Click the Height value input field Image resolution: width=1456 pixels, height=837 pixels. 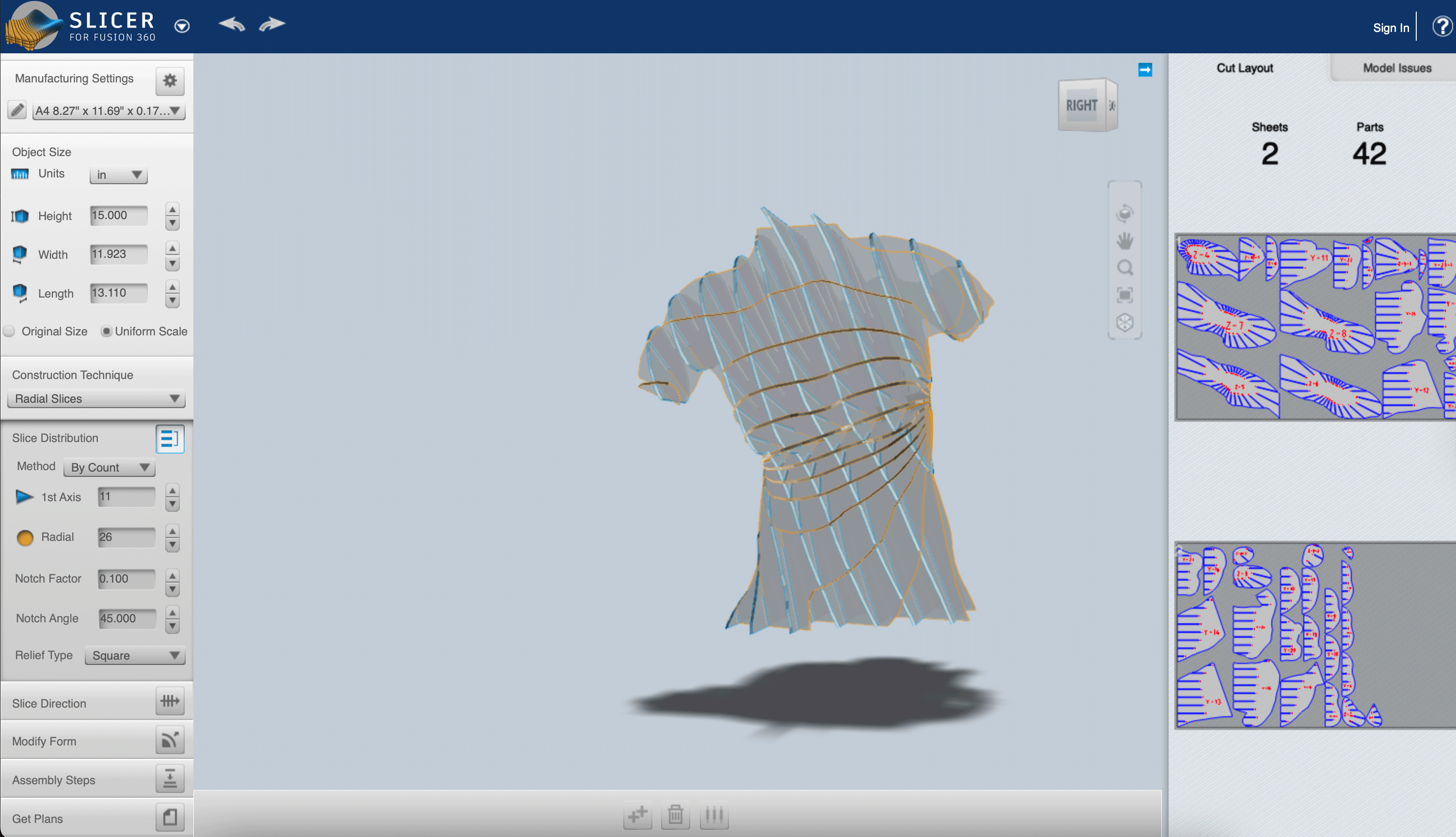tap(118, 216)
